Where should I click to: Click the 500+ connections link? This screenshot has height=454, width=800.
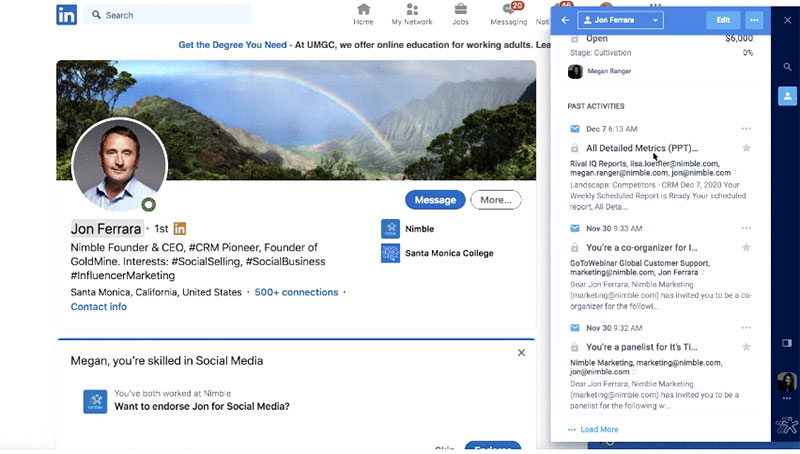click(296, 292)
